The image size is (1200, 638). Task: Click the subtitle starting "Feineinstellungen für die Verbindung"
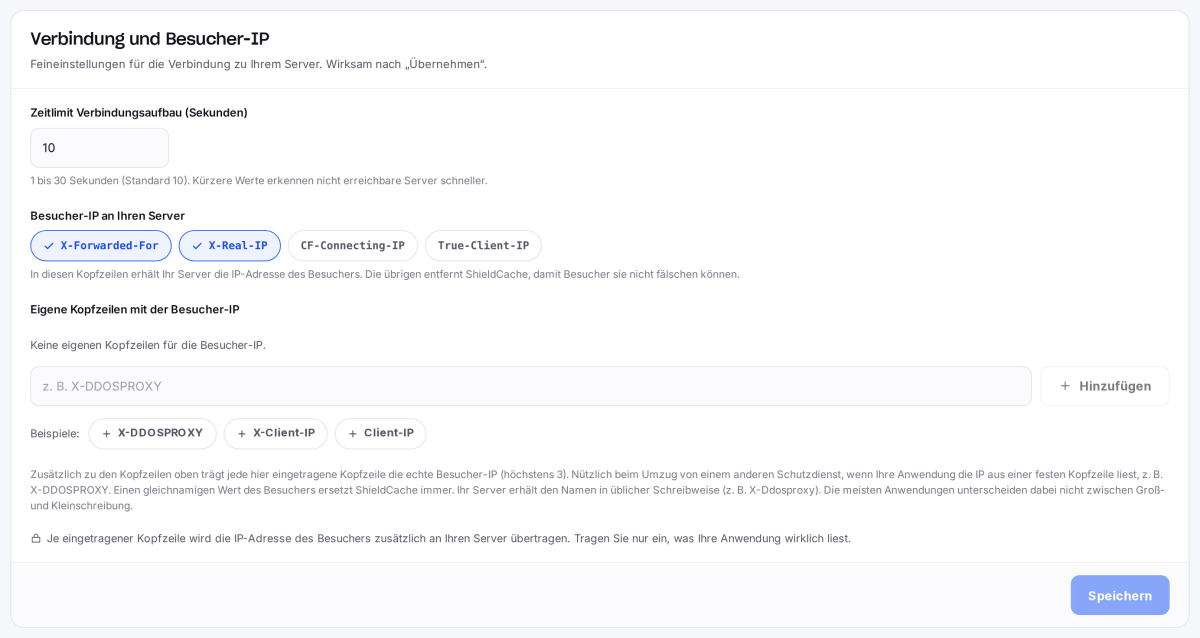[x=259, y=64]
